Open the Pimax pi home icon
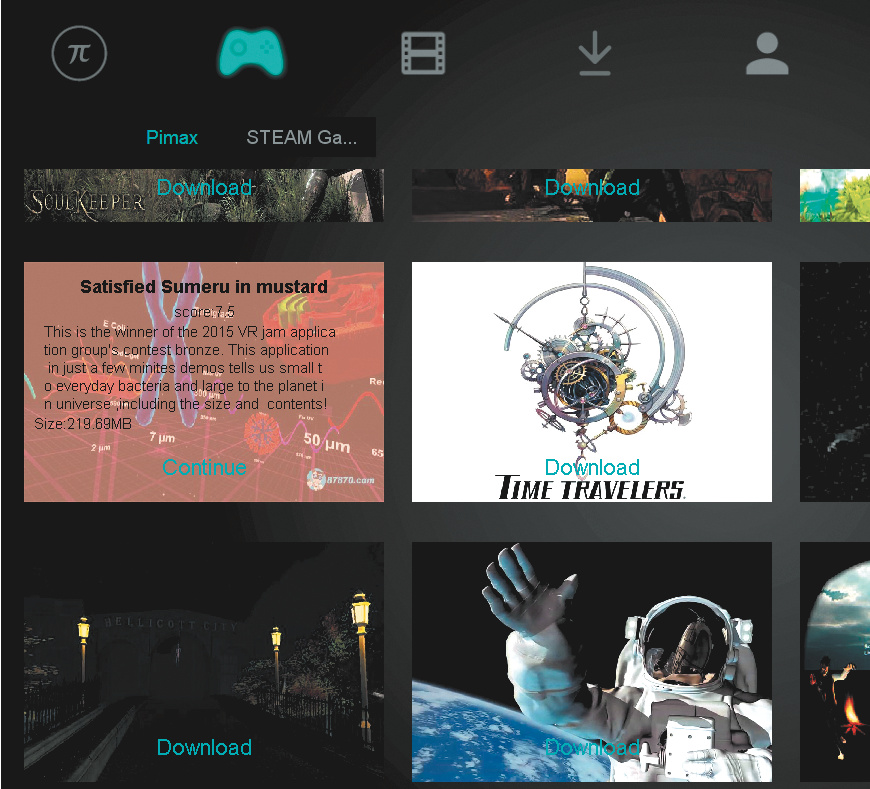Image resolution: width=870 pixels, height=789 pixels. pos(79,53)
